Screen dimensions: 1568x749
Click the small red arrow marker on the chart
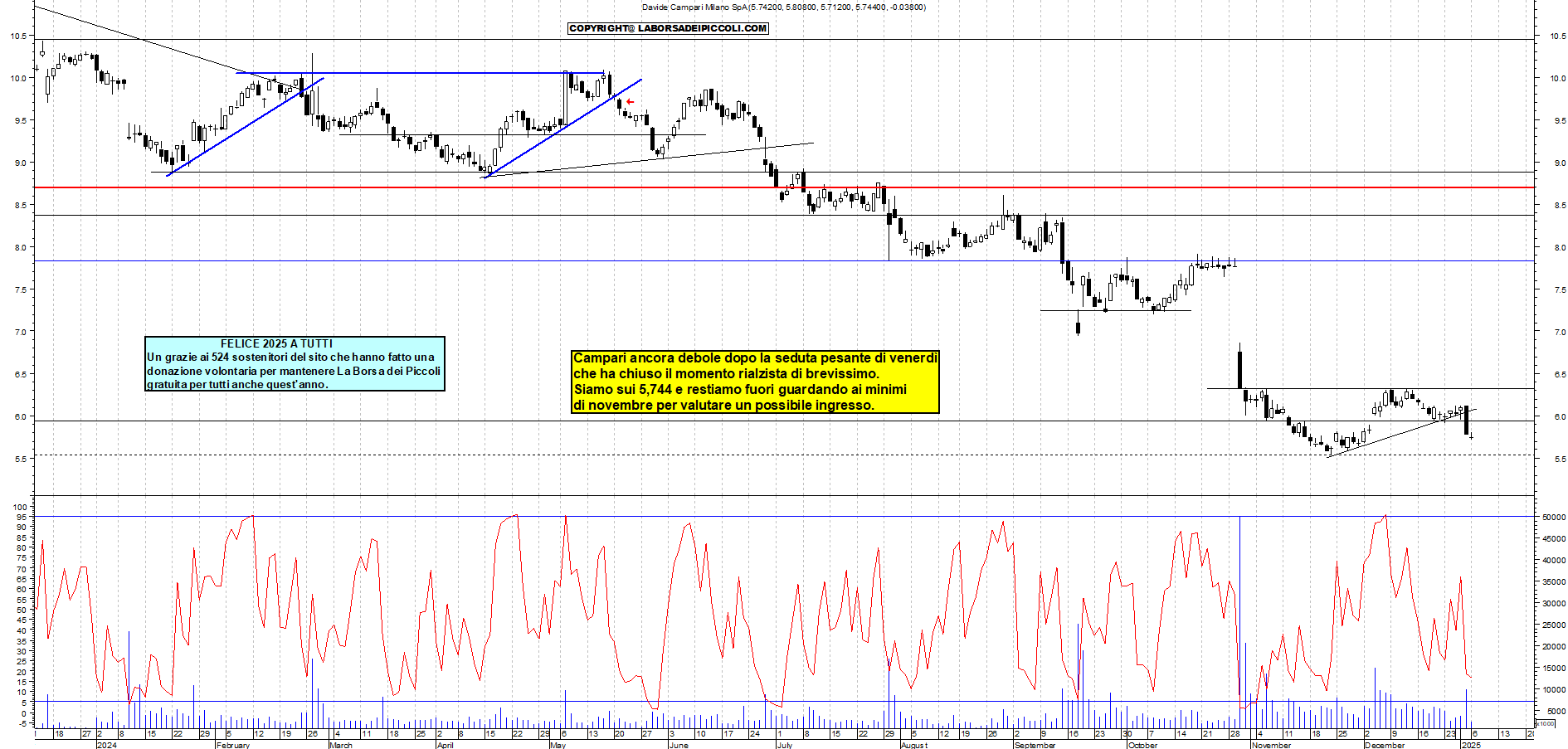[630, 102]
